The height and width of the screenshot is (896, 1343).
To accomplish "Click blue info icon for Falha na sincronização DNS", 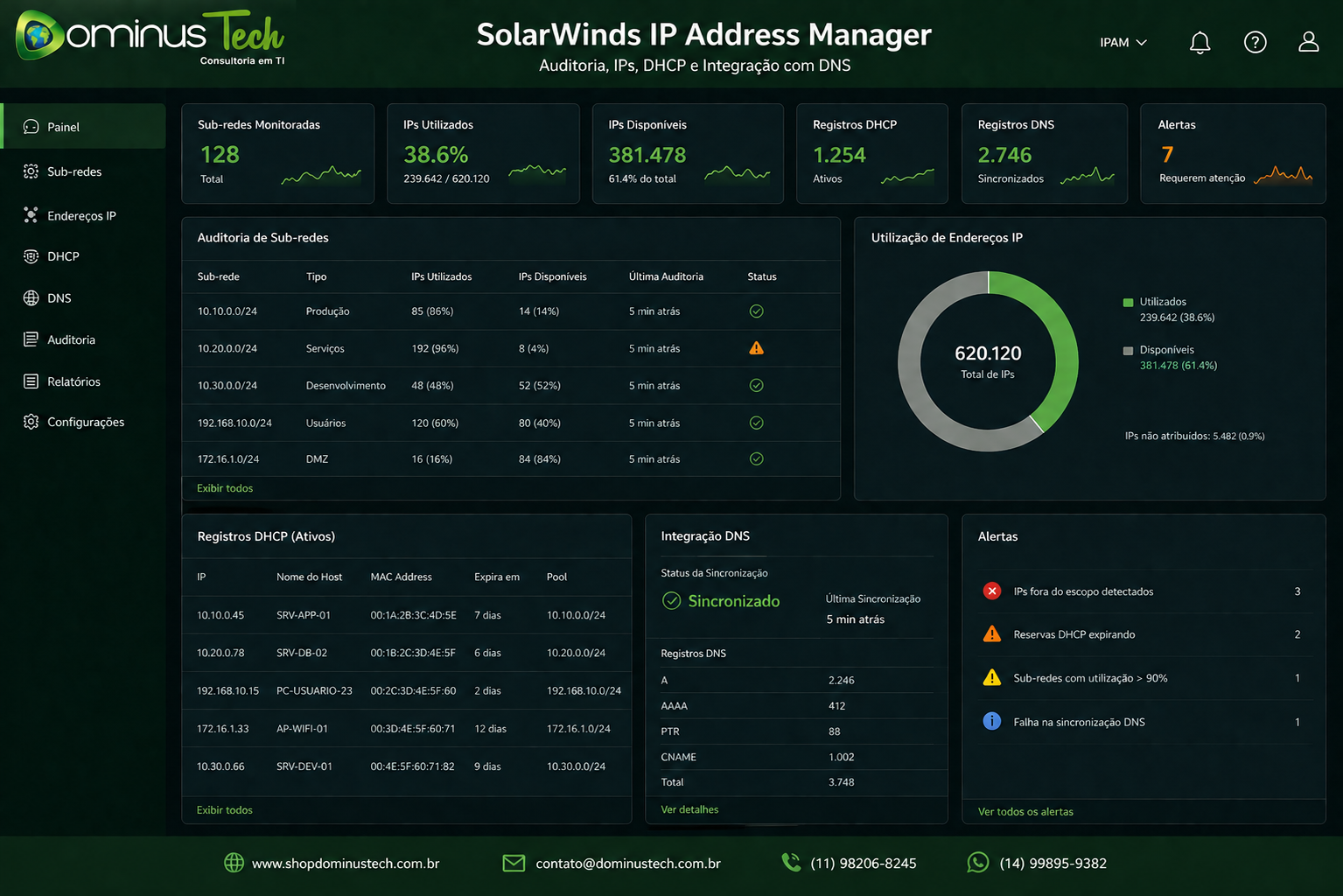I will pos(991,722).
